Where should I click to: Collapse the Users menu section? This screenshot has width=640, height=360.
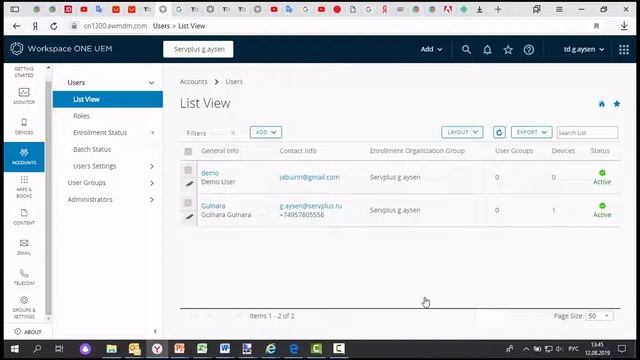152,83
